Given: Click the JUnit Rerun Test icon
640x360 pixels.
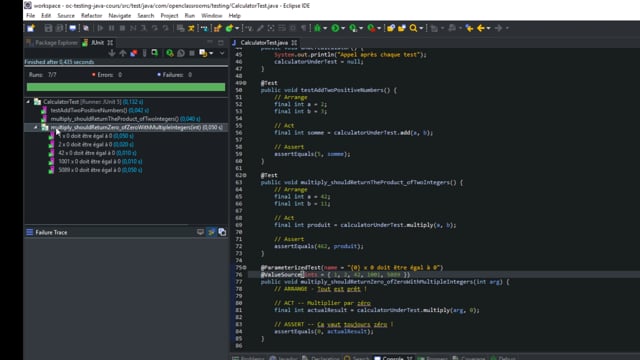Looking at the screenshot, I should tap(169, 53).
